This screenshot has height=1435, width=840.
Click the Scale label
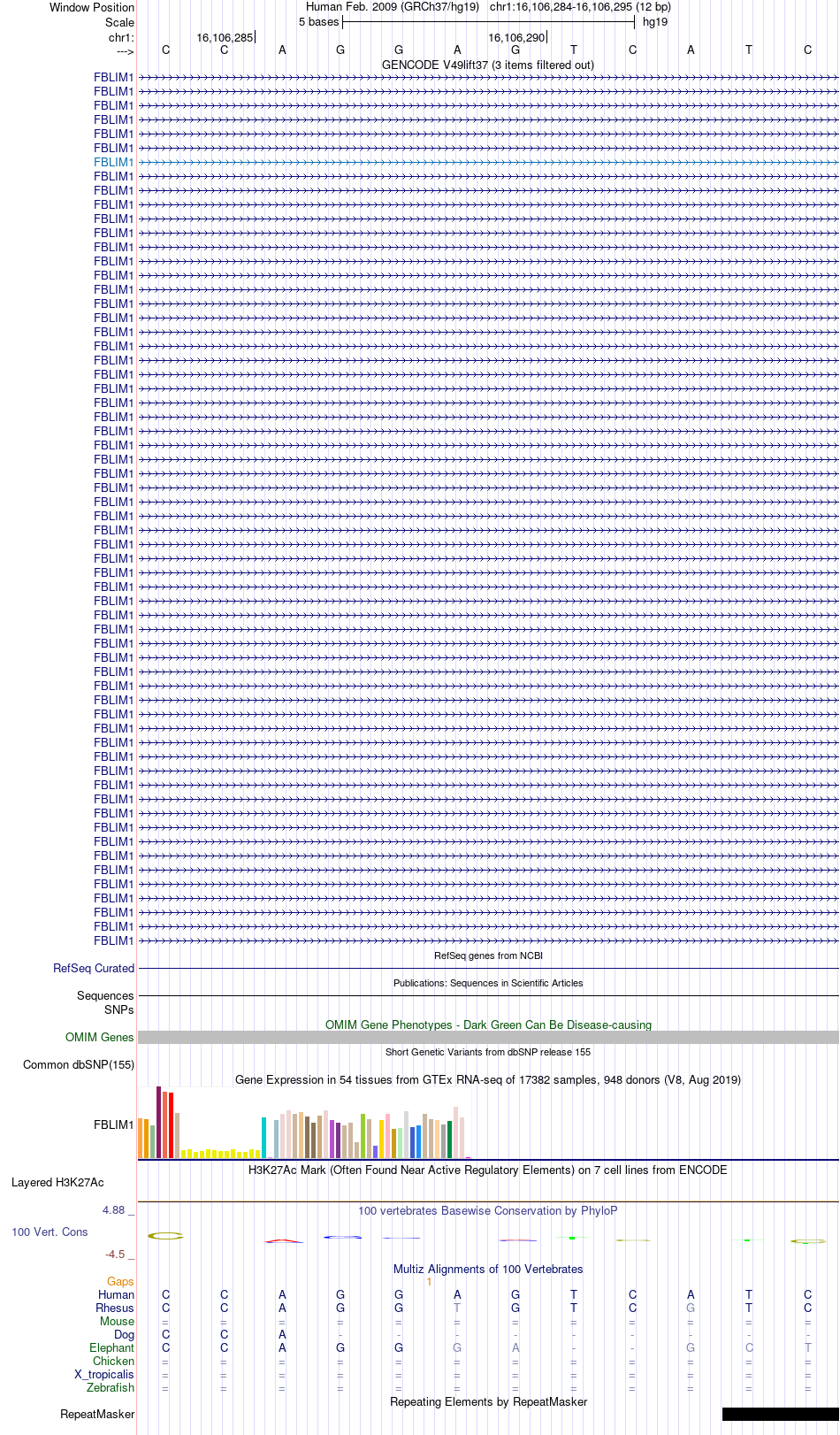[119, 22]
